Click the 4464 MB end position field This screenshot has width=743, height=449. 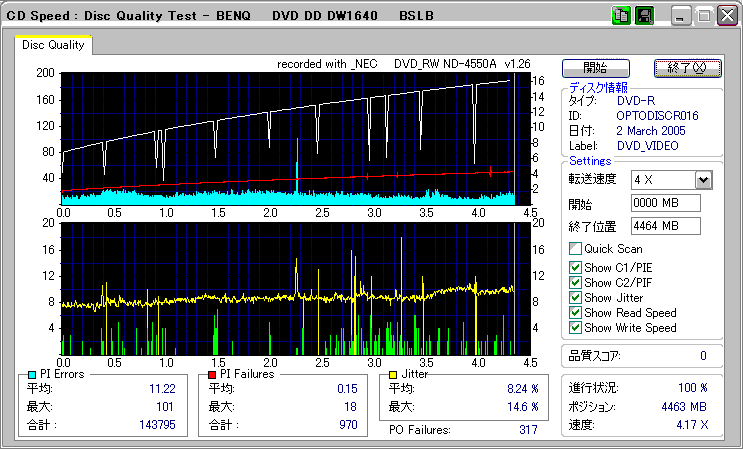[x=665, y=226]
